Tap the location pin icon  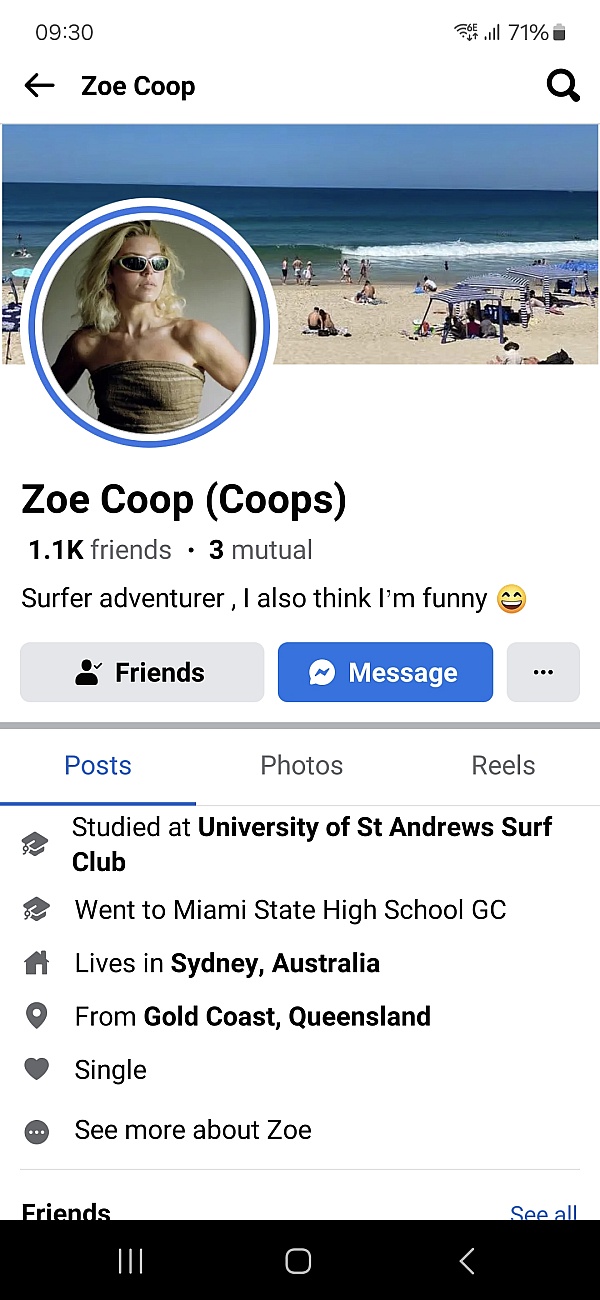click(36, 1017)
